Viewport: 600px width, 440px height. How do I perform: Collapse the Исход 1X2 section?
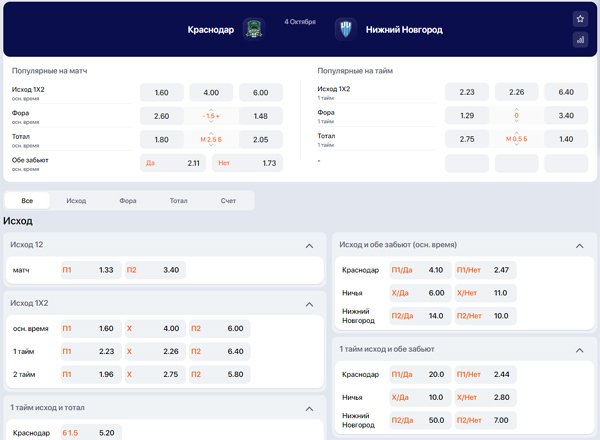[309, 304]
